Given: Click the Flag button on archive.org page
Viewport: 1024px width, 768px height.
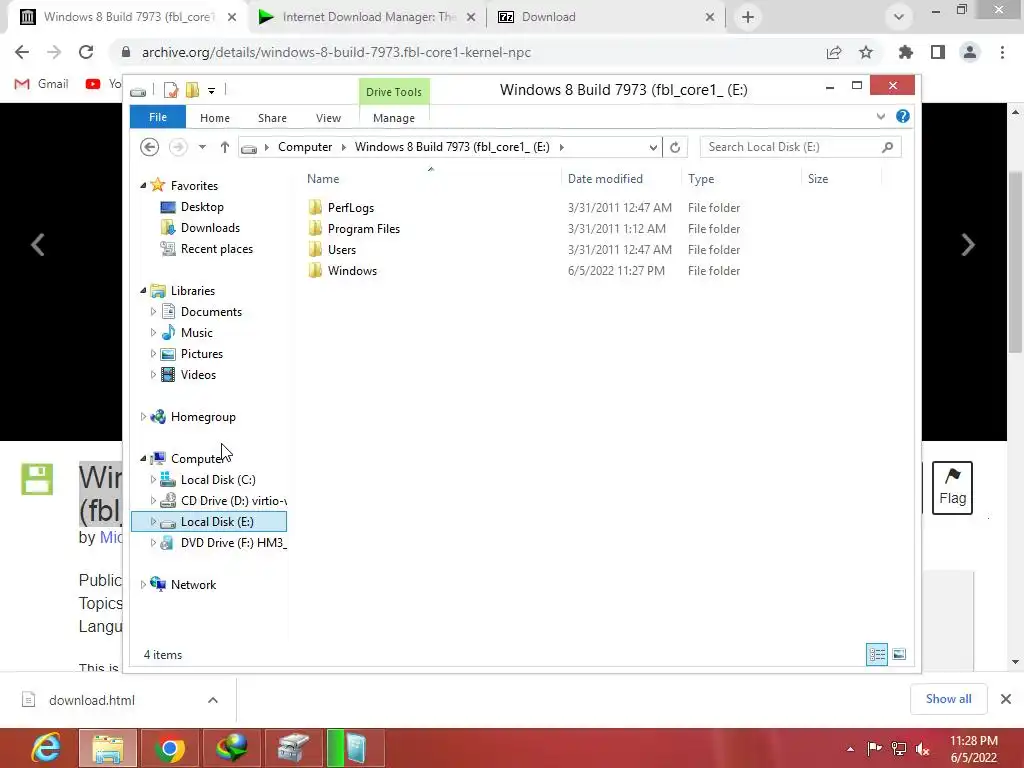Looking at the screenshot, I should tap(952, 488).
